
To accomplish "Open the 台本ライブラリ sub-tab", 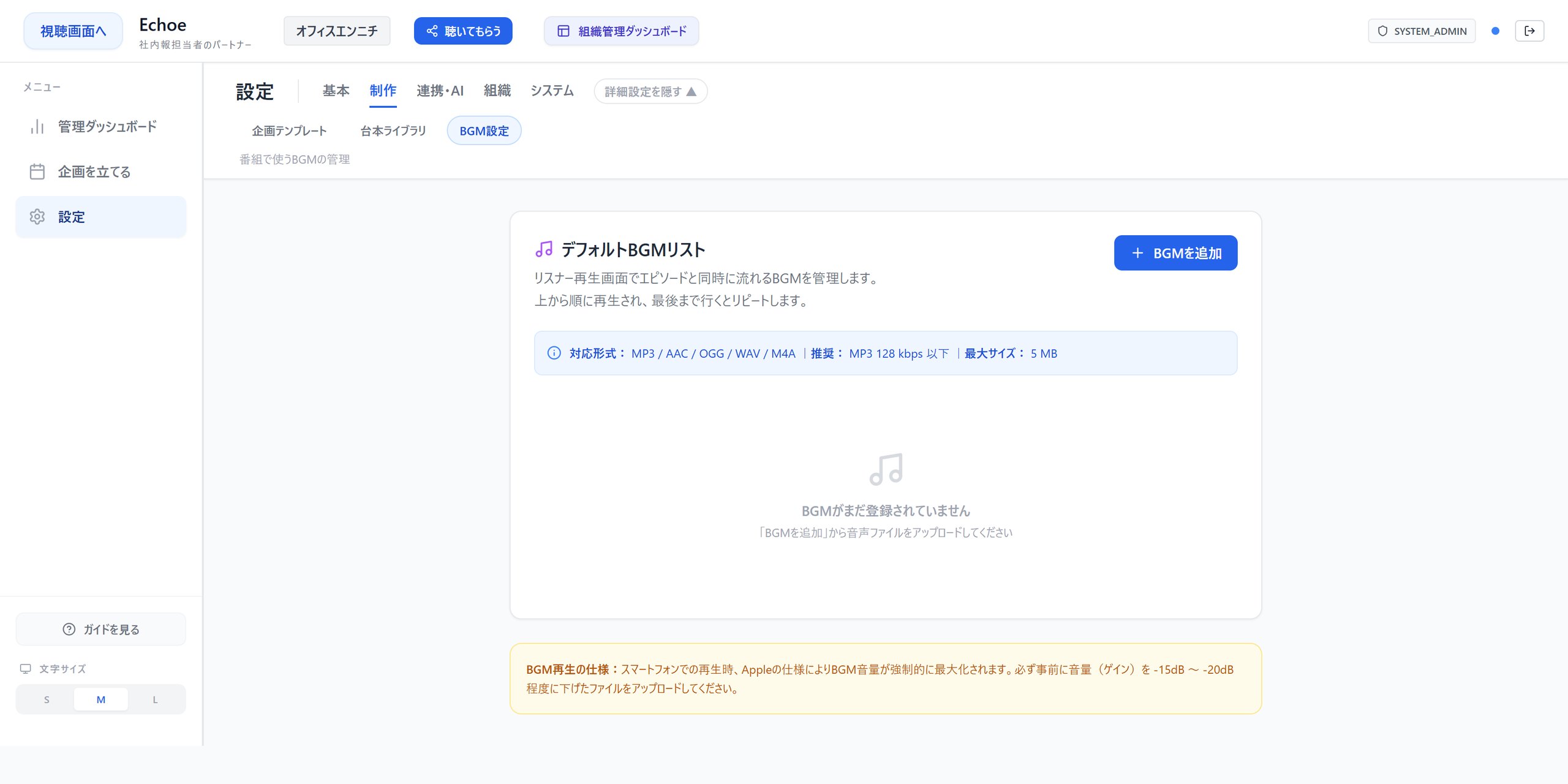I will coord(393,130).
